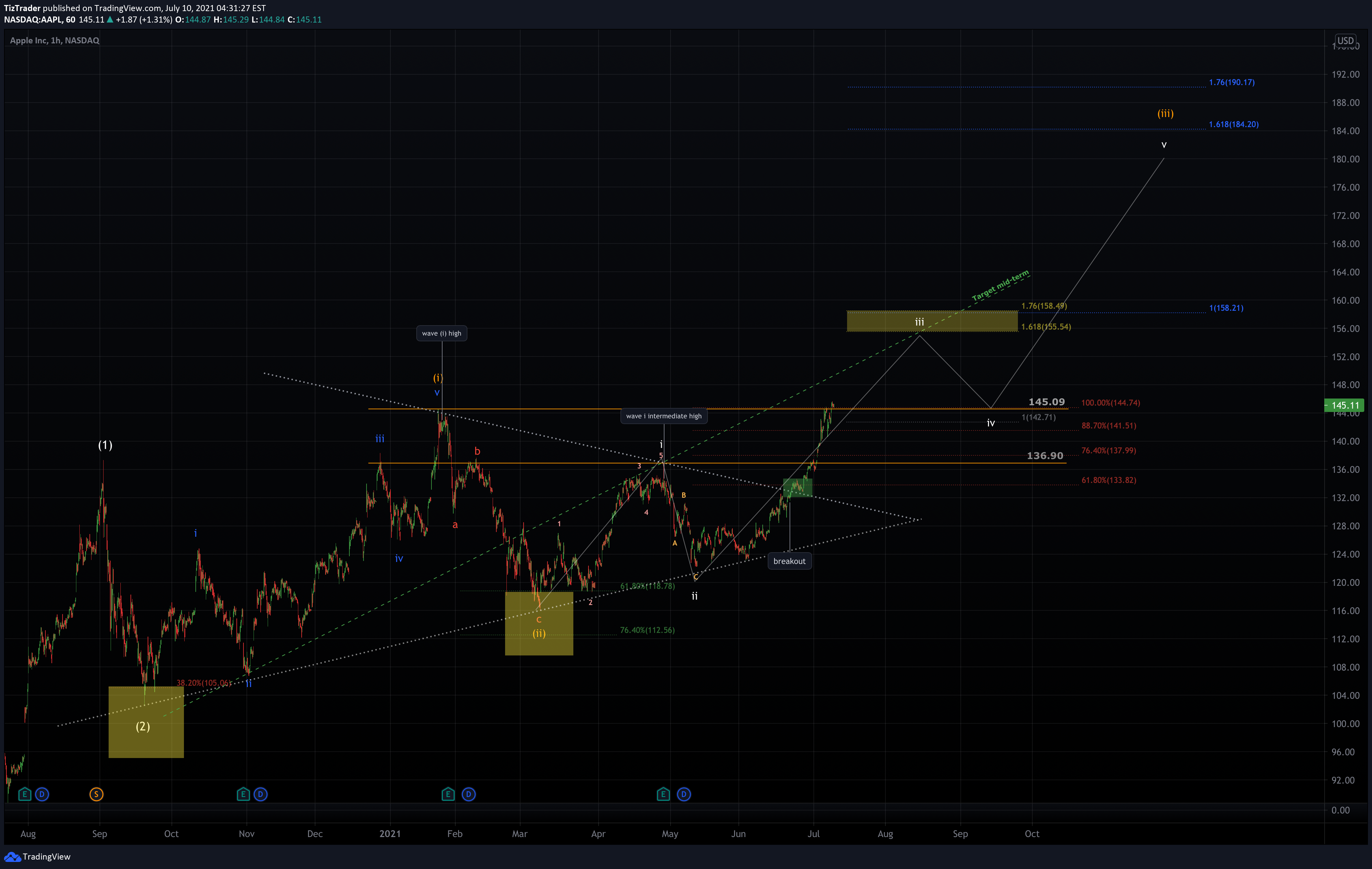The height and width of the screenshot is (869, 1372).
Task: Click the 1.618(184.20) Fibonacci label
Action: point(1233,124)
